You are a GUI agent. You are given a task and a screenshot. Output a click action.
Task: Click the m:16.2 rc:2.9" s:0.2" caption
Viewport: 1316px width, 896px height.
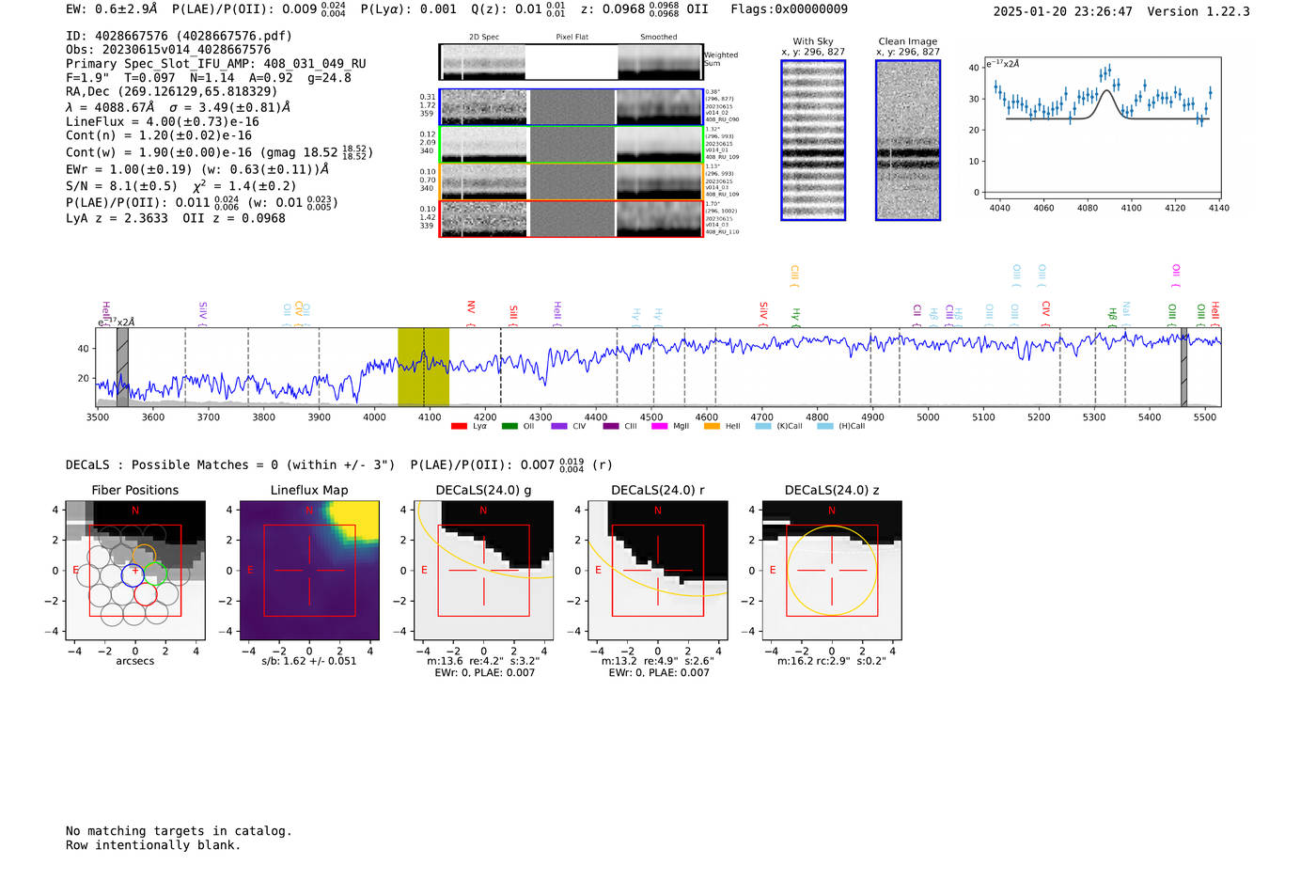(x=832, y=661)
